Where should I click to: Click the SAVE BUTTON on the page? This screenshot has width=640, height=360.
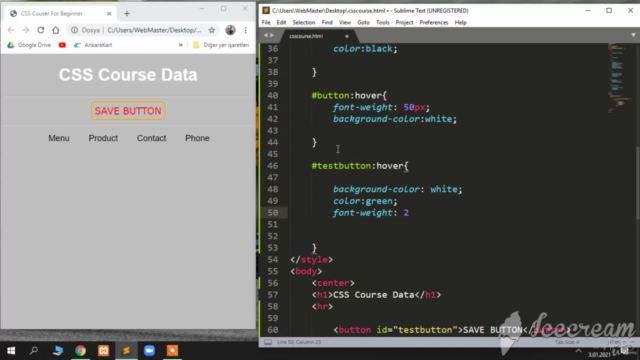click(x=128, y=111)
